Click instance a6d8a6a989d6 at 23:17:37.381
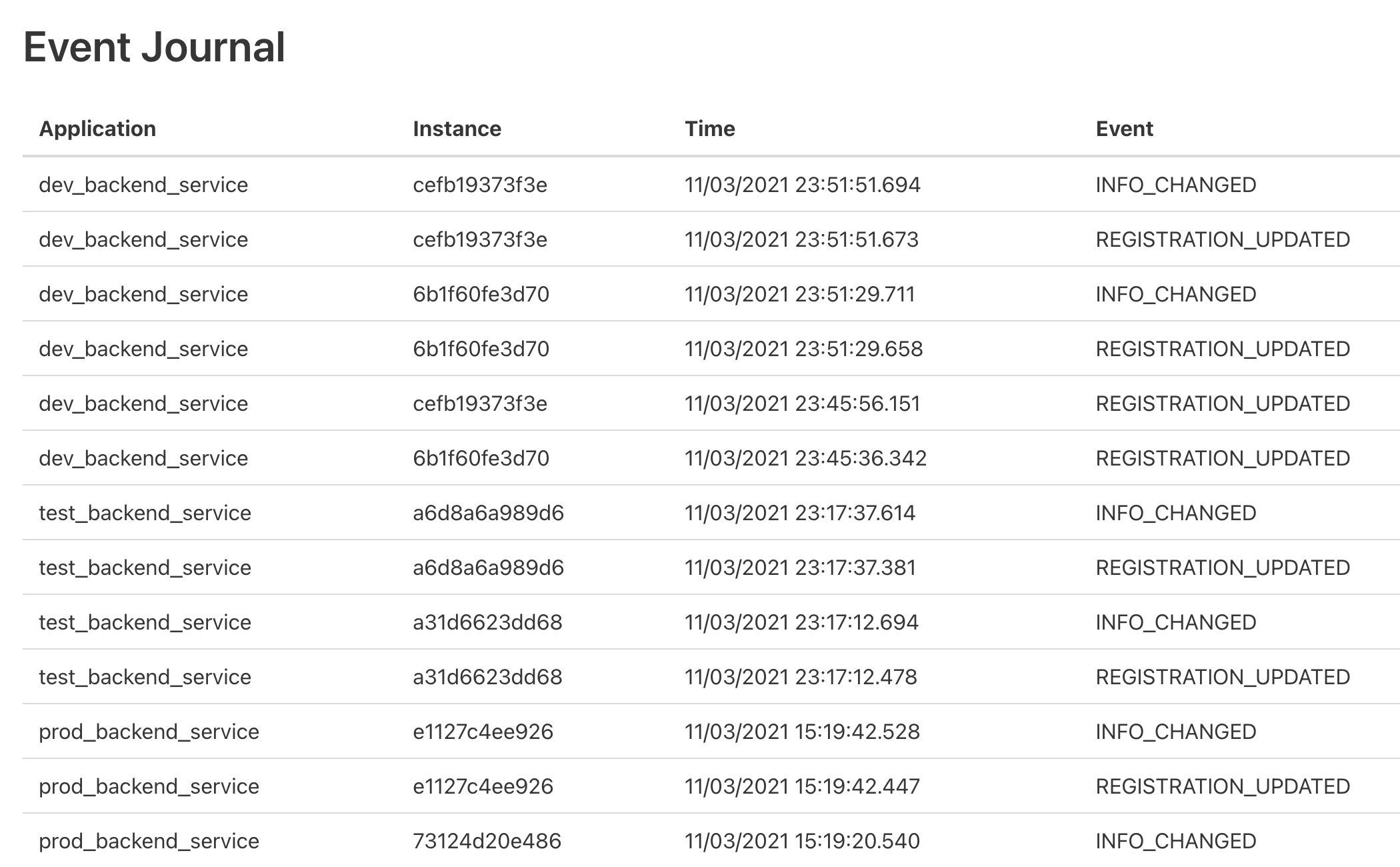 click(x=488, y=568)
